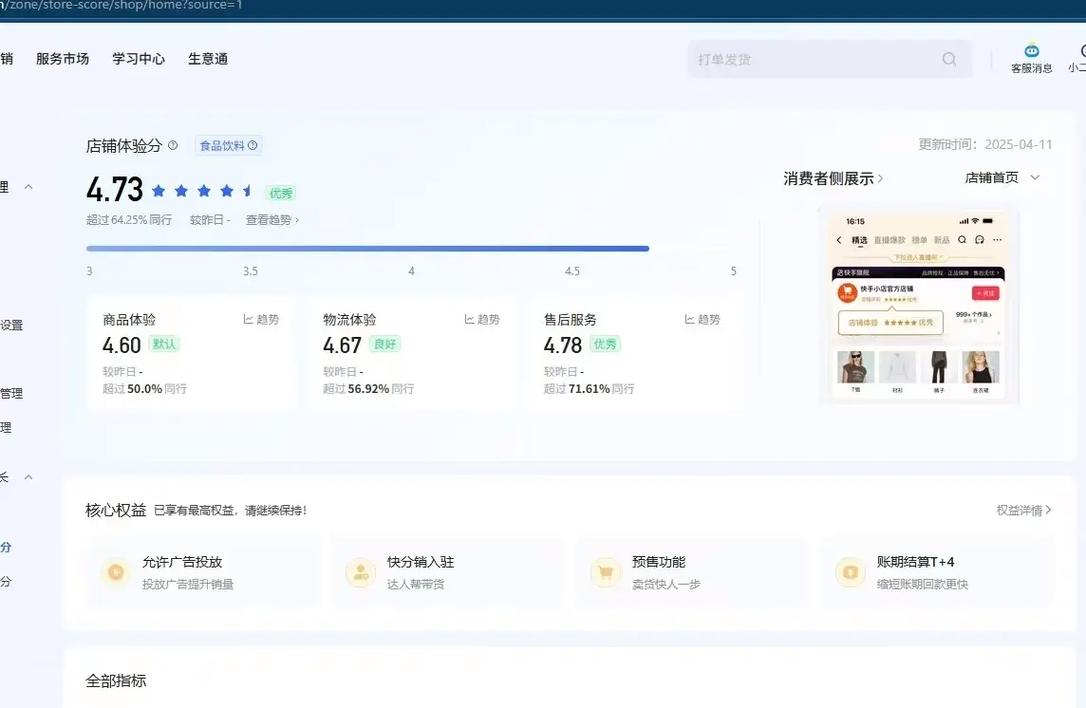The width and height of the screenshot is (1086, 708).
Task: Click the icon for 账期结算T+4
Action: (849, 572)
